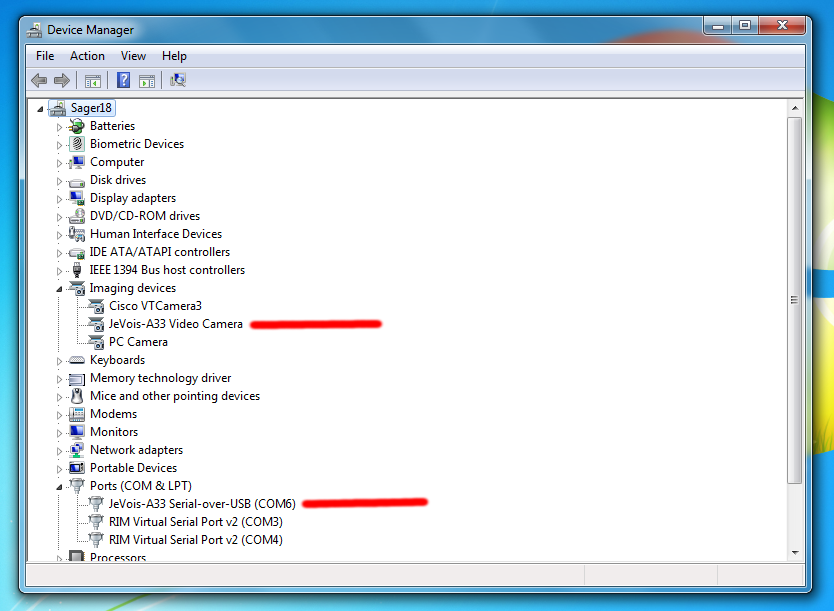Expand the Modems node
Viewport: 834px width, 611px height.
coord(60,415)
